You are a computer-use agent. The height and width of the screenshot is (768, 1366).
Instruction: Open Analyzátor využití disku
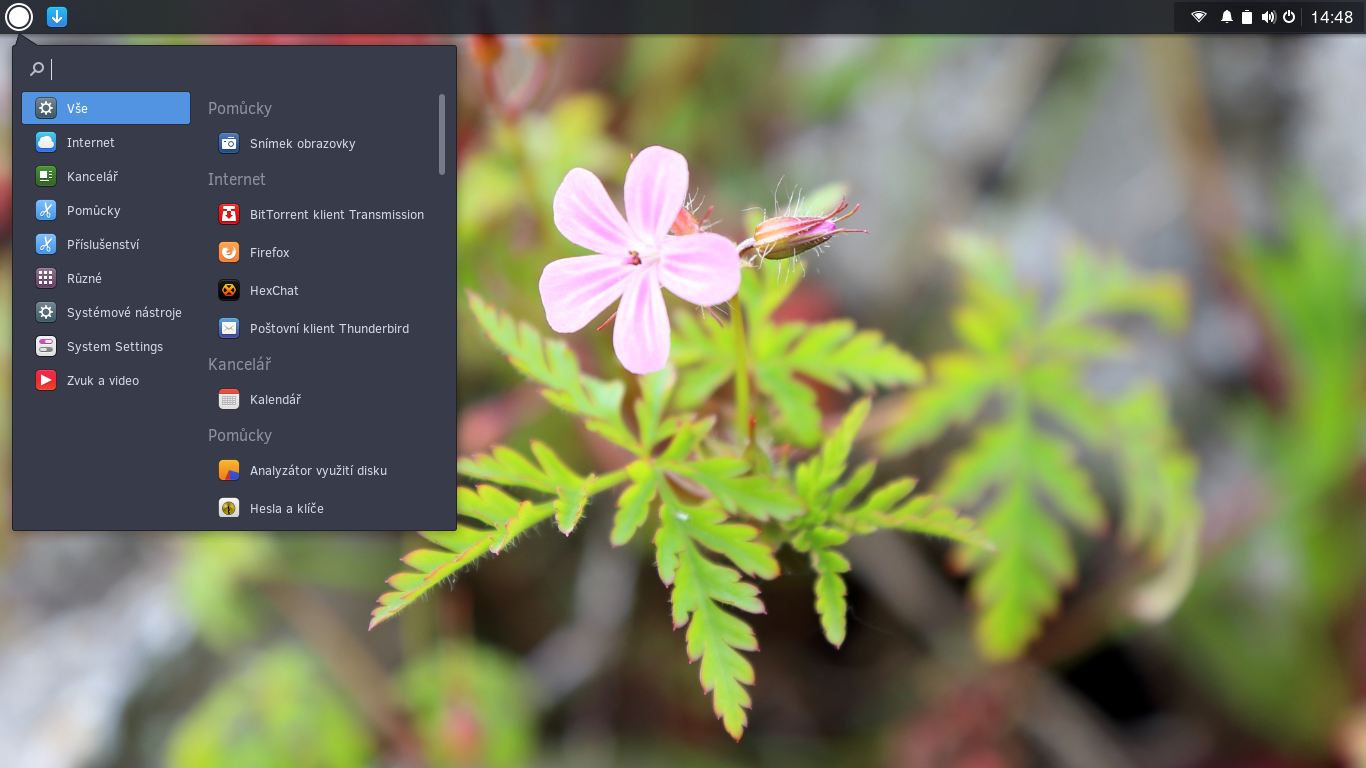point(320,470)
